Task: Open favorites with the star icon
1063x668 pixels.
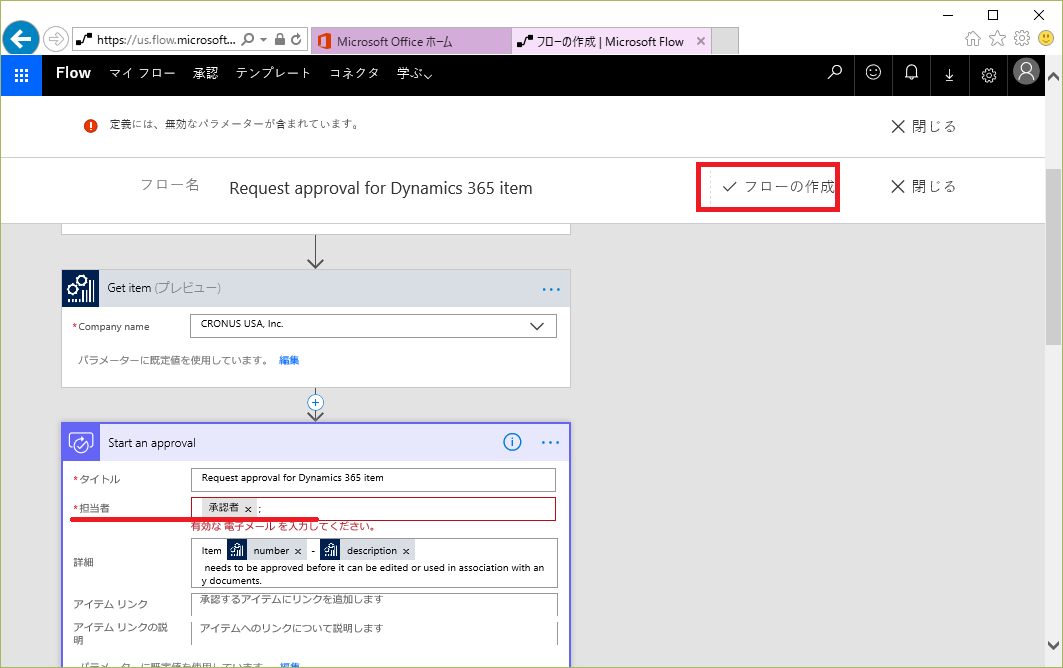Action: point(997,38)
